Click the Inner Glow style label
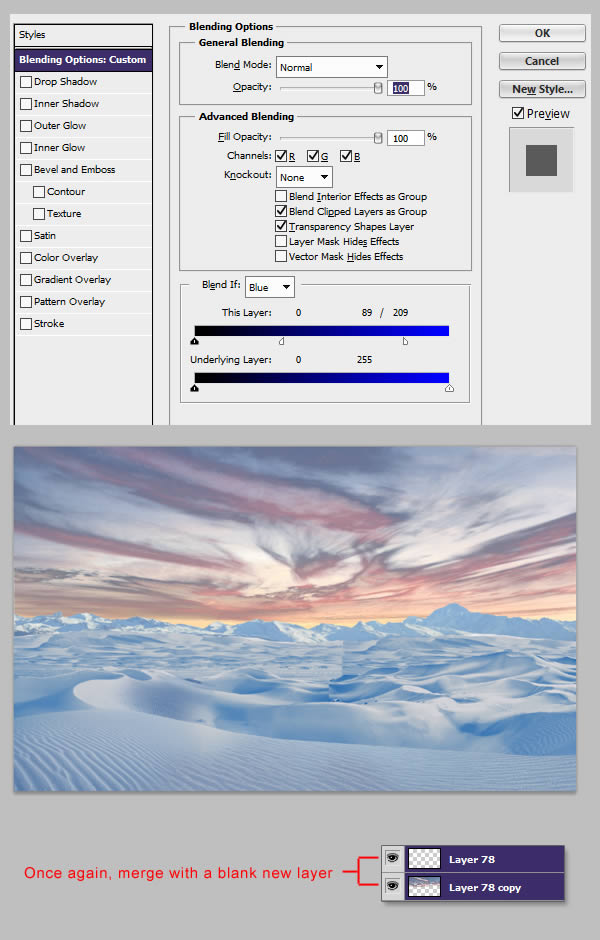This screenshot has height=940, width=600. 59,147
